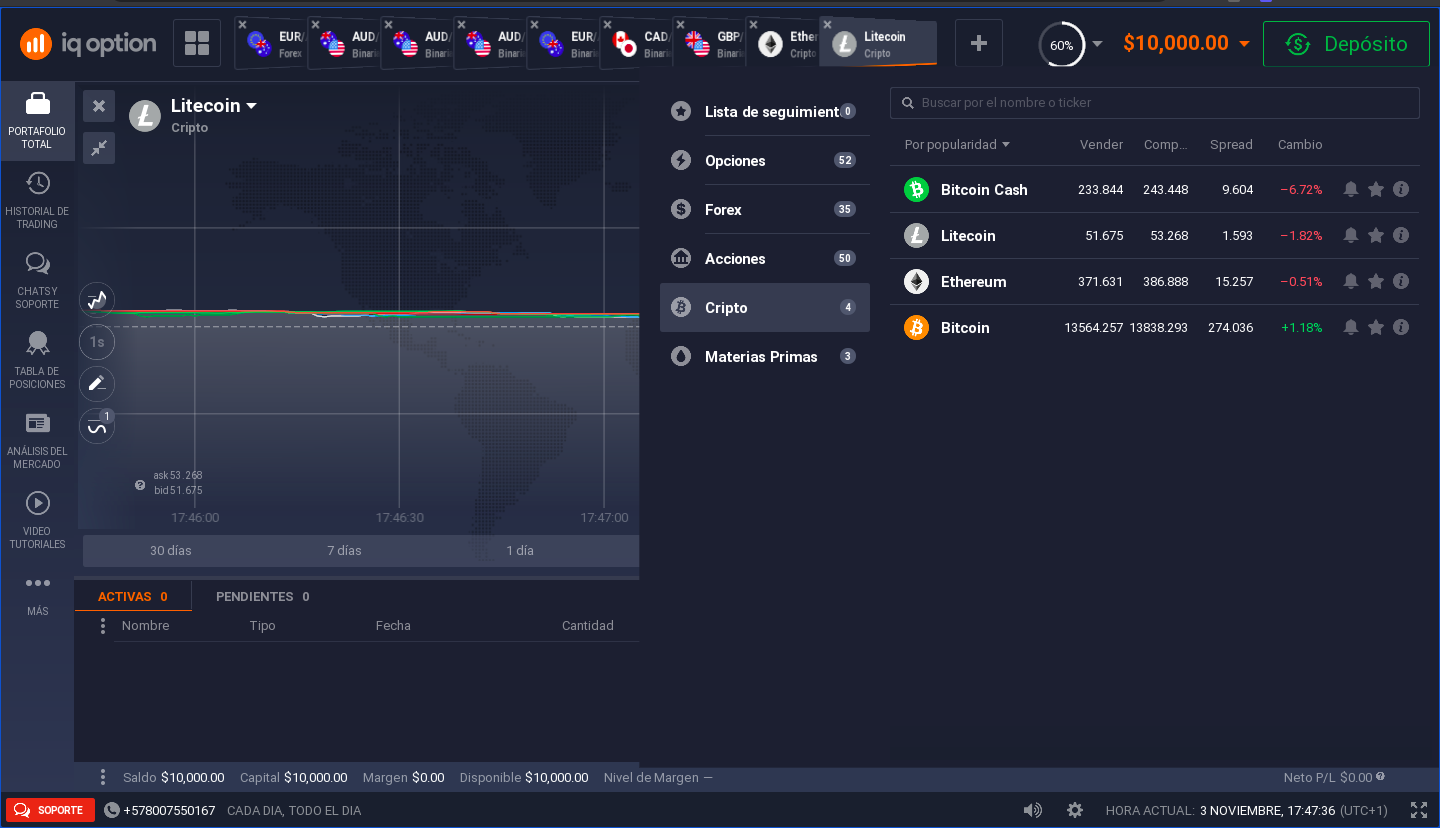Expand the 60% progress dropdown arrow

coord(1097,44)
